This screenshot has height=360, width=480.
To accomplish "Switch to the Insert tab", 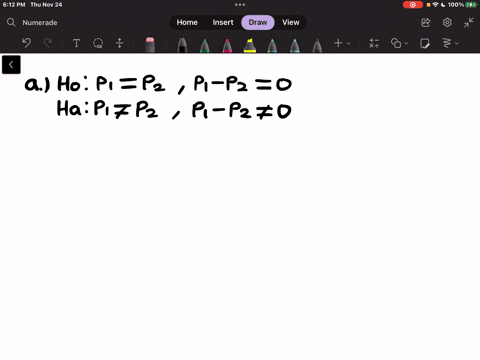I will pos(223,22).
